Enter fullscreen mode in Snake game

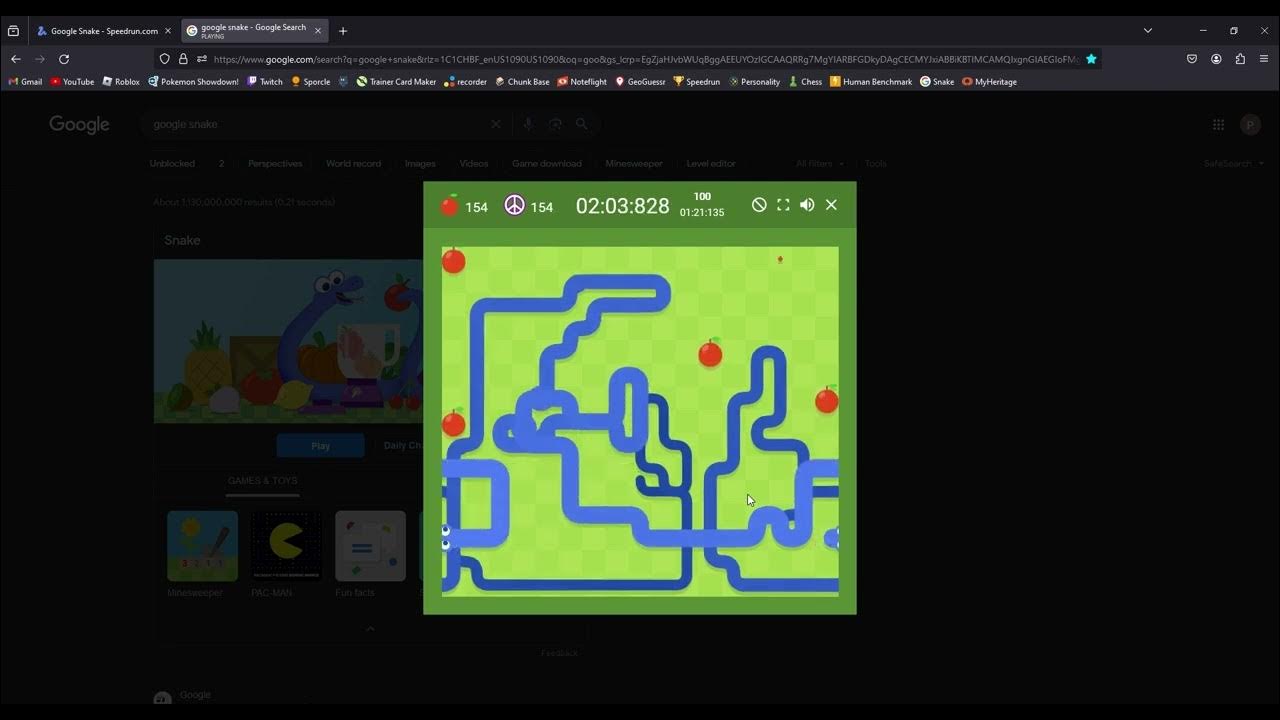click(x=783, y=205)
